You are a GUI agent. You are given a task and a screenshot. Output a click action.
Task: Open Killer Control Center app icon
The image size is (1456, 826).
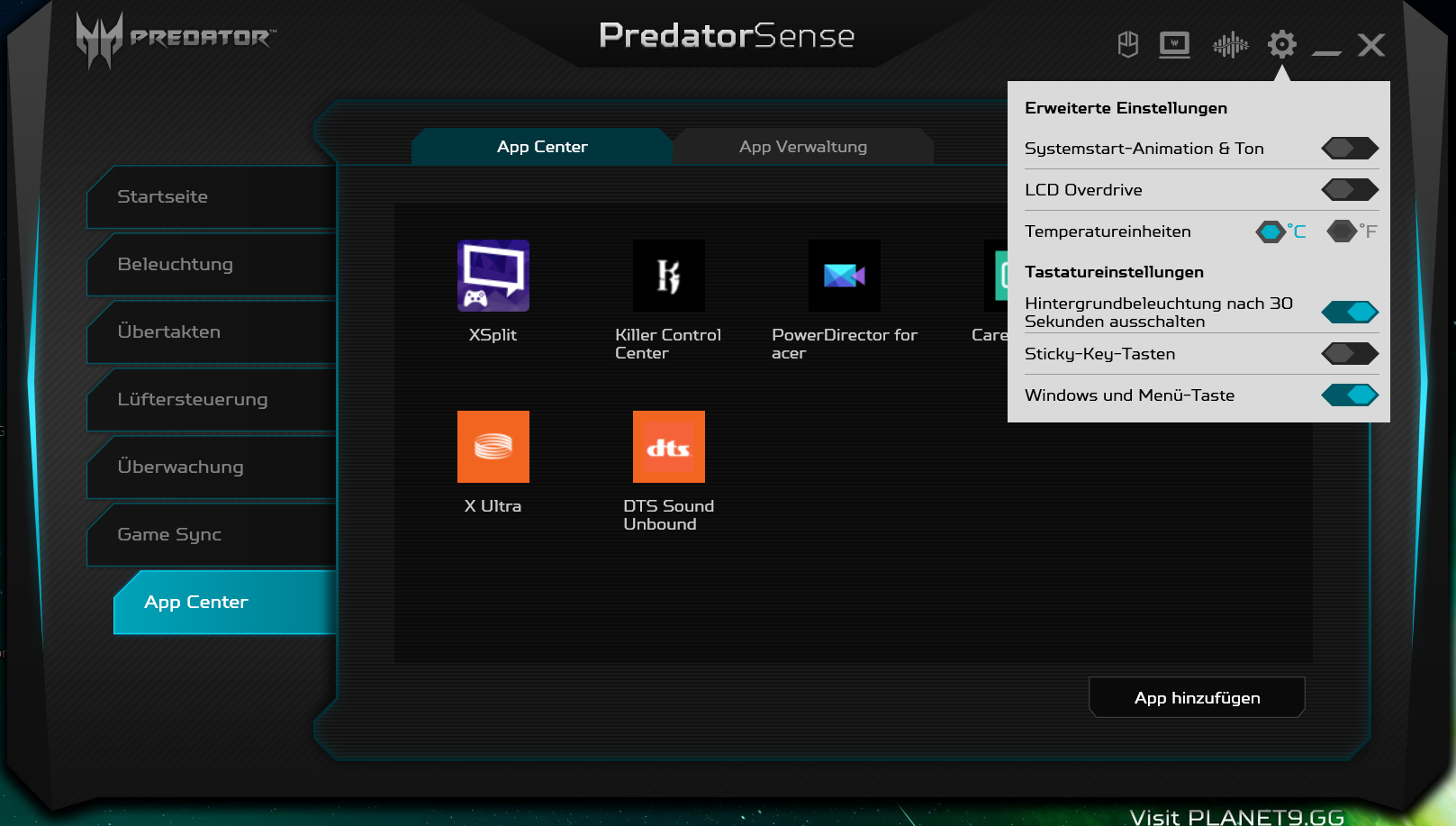pyautogui.click(x=668, y=276)
